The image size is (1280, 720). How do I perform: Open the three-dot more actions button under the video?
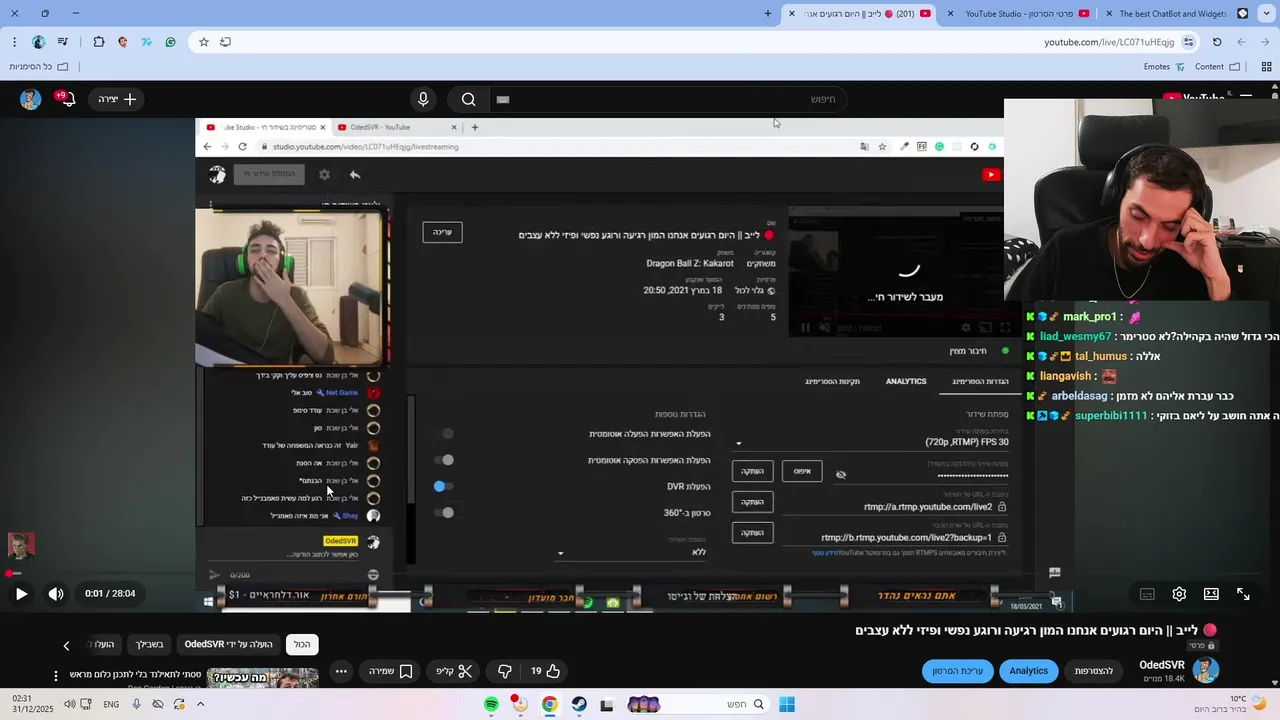341,671
